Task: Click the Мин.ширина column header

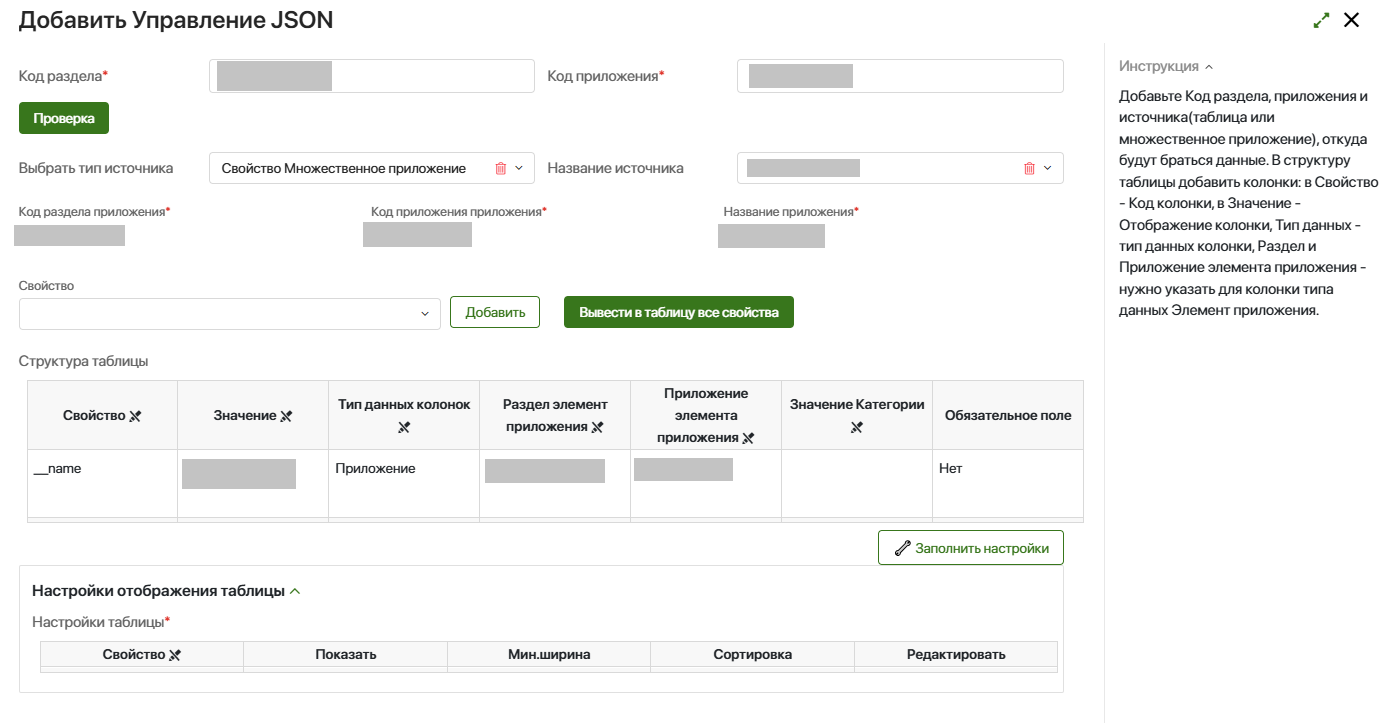Action: (549, 654)
